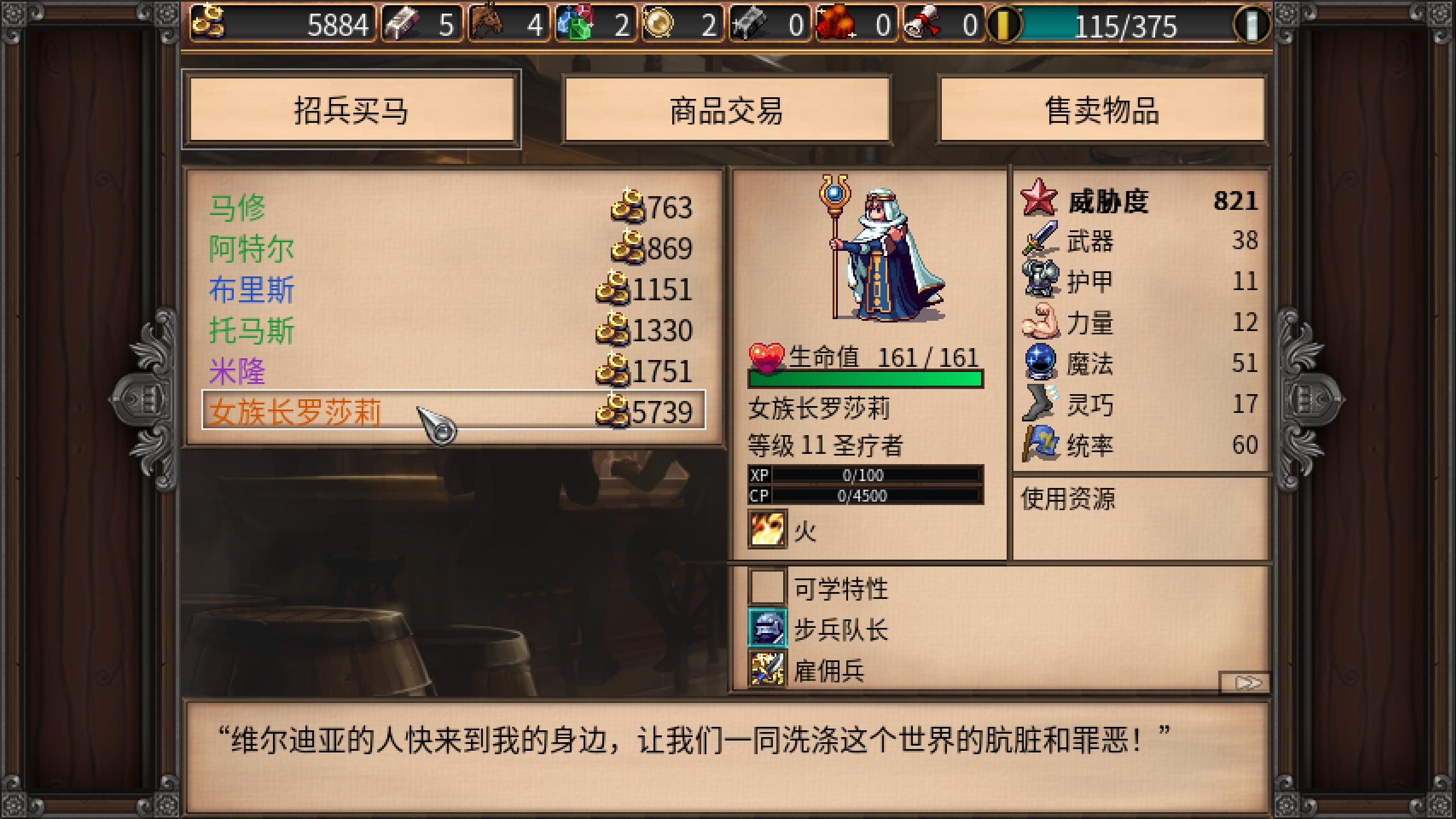Click the 115/375 capacity progress bar
Image resolution: width=1456 pixels, height=819 pixels.
pyautogui.click(x=1128, y=25)
